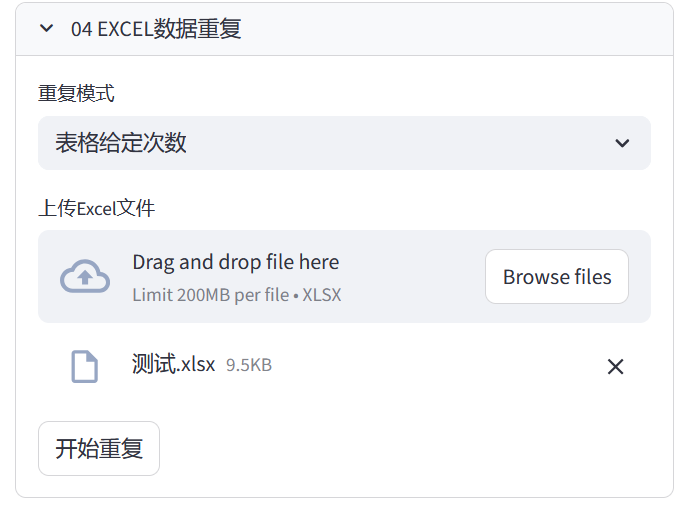Click the 9.5KB file size text
This screenshot has width=687, height=507.
[x=249, y=365]
